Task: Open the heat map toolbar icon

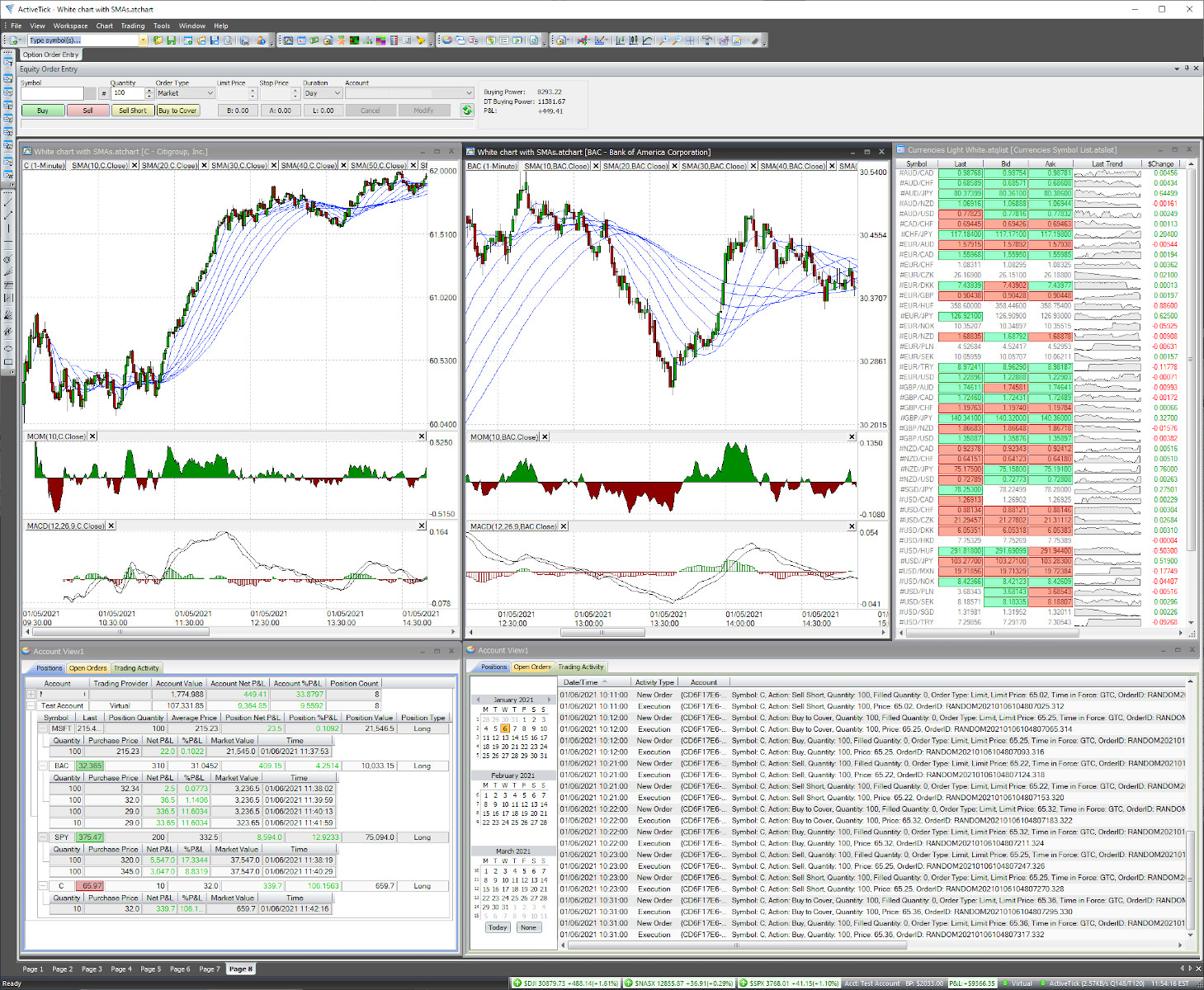Action: click(x=354, y=40)
